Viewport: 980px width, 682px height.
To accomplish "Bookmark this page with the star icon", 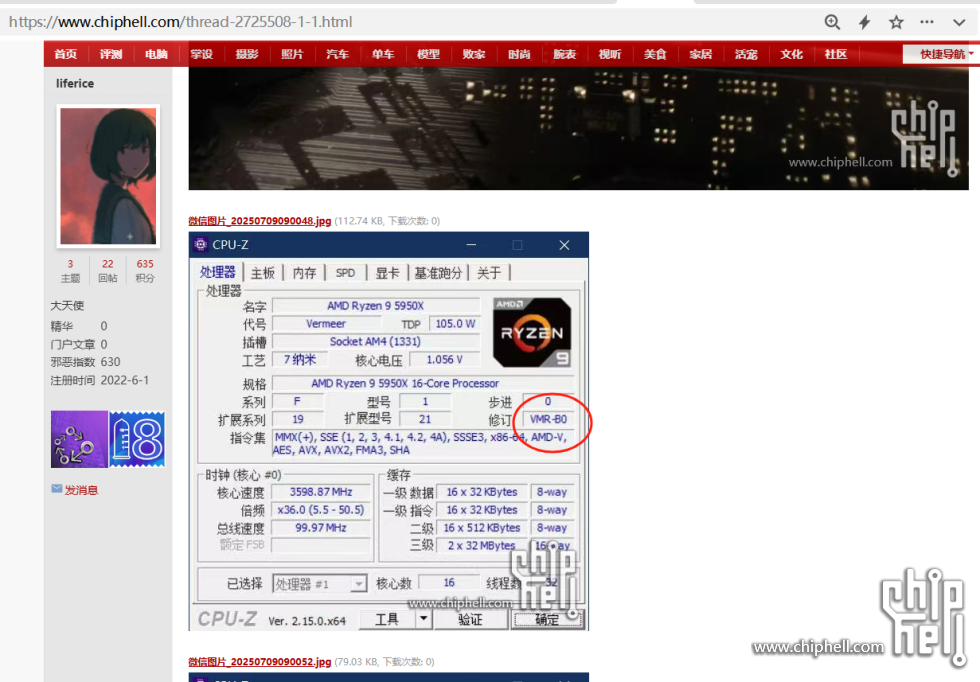I will (x=896, y=22).
